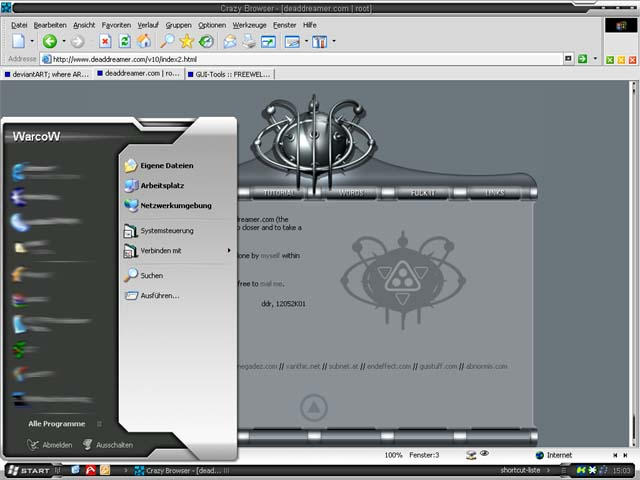The width and height of the screenshot is (640, 480).
Task: Open the Back history dropdown arrow
Action: pos(64,41)
